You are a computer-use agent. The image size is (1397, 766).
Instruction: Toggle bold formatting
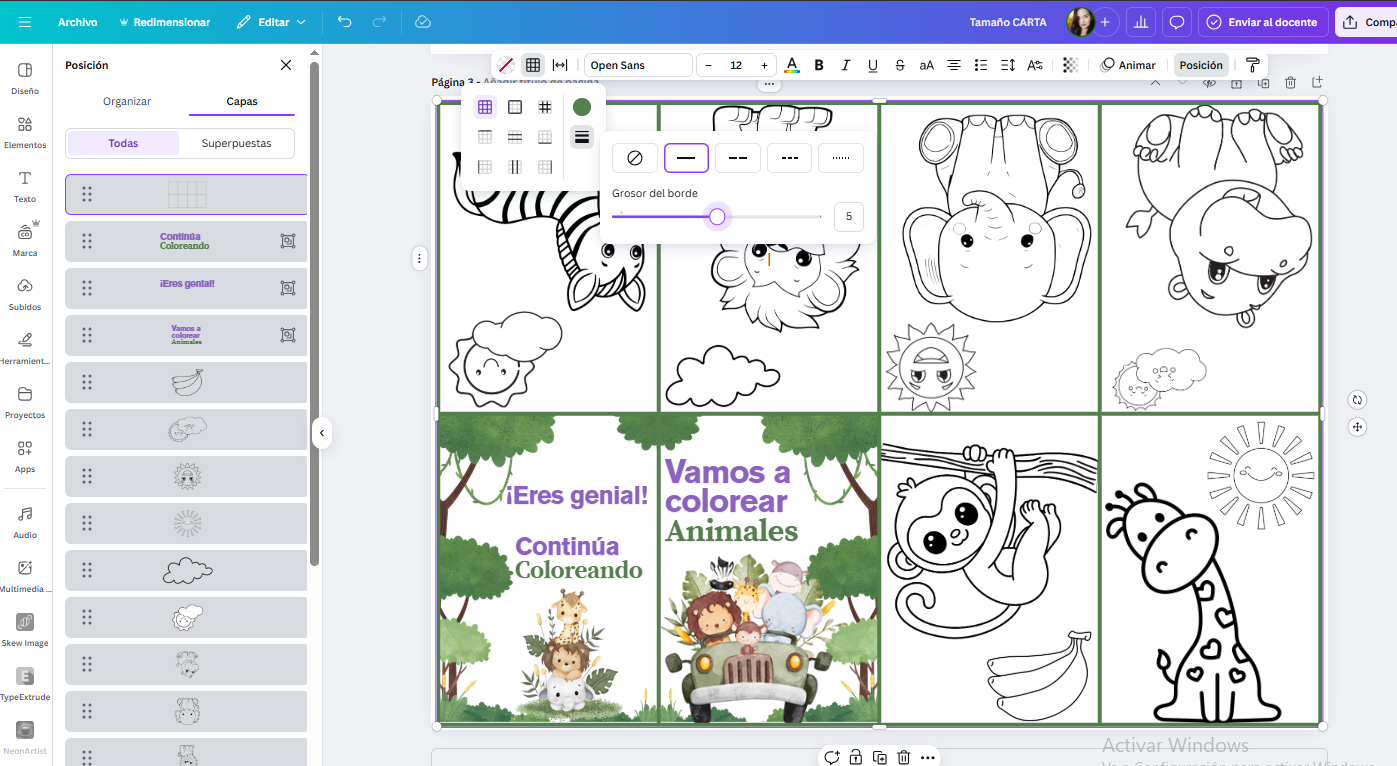pyautogui.click(x=819, y=65)
